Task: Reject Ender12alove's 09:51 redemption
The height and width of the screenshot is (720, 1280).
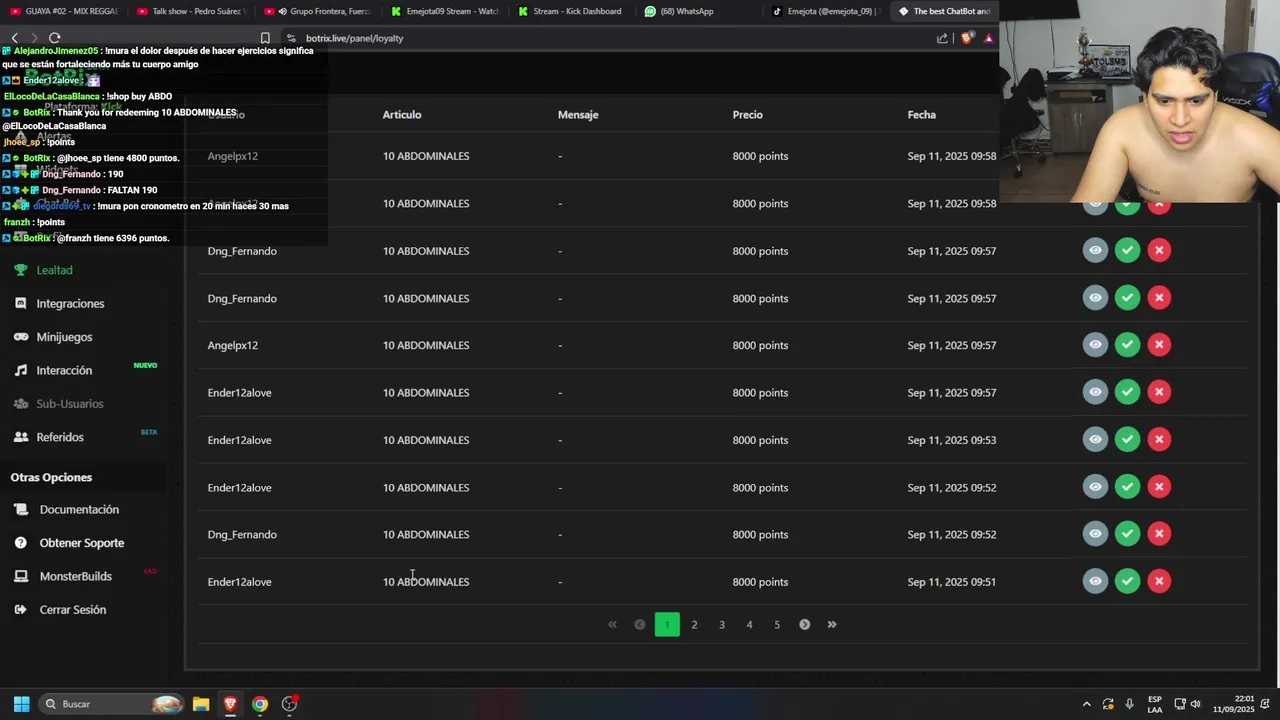Action: point(1159,581)
